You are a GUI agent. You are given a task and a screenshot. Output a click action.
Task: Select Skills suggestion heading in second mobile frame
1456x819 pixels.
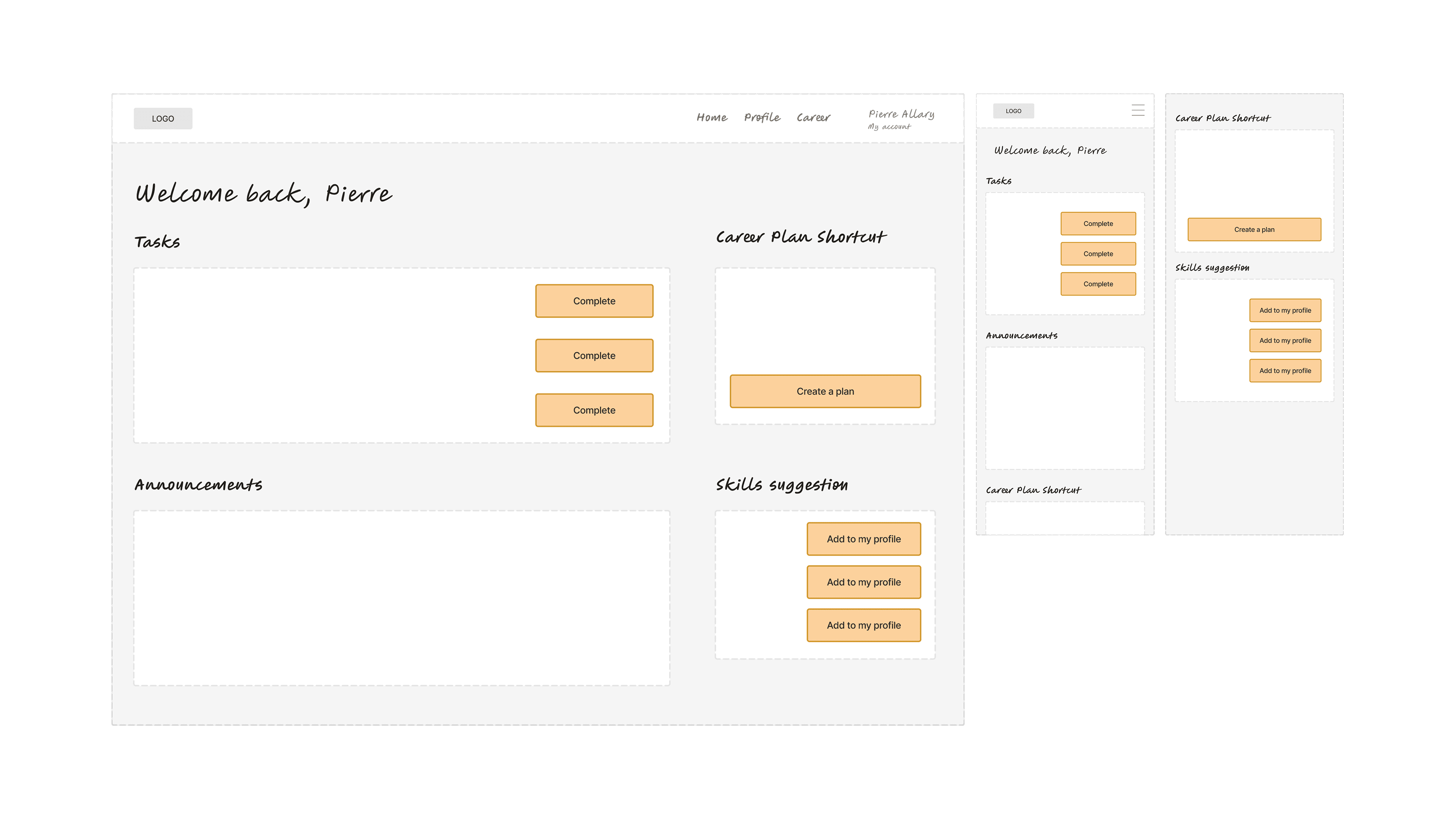pos(1213,268)
